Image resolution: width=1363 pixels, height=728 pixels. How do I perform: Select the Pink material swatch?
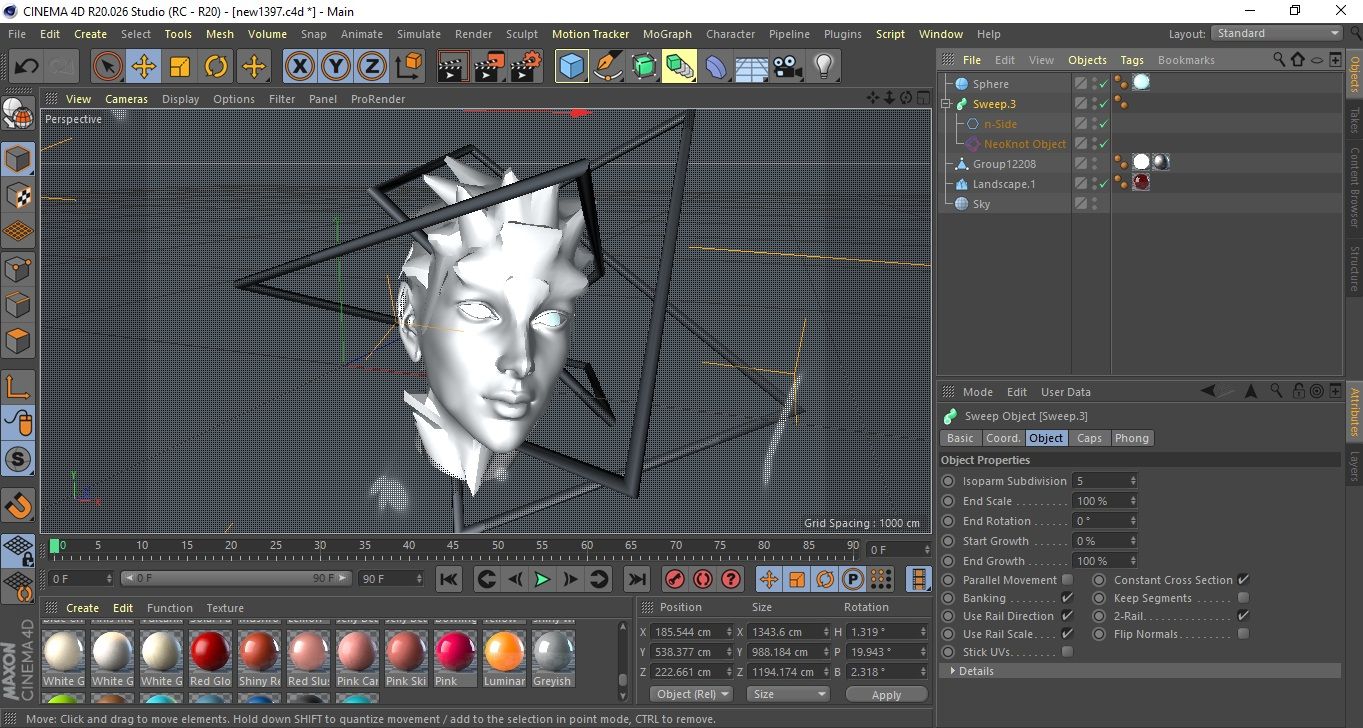tap(455, 659)
